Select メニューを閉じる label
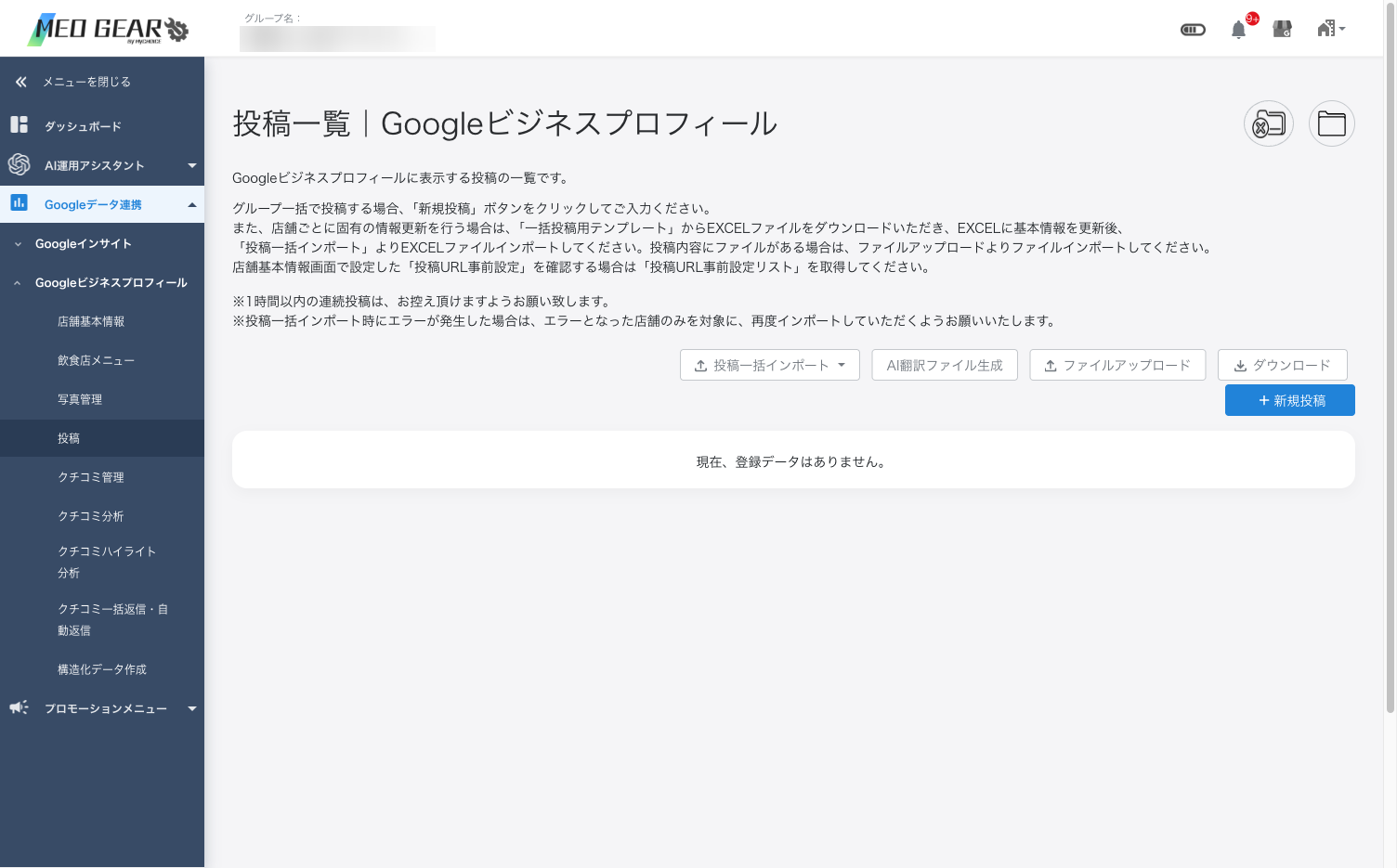This screenshot has width=1397, height=868. pyautogui.click(x=86, y=82)
